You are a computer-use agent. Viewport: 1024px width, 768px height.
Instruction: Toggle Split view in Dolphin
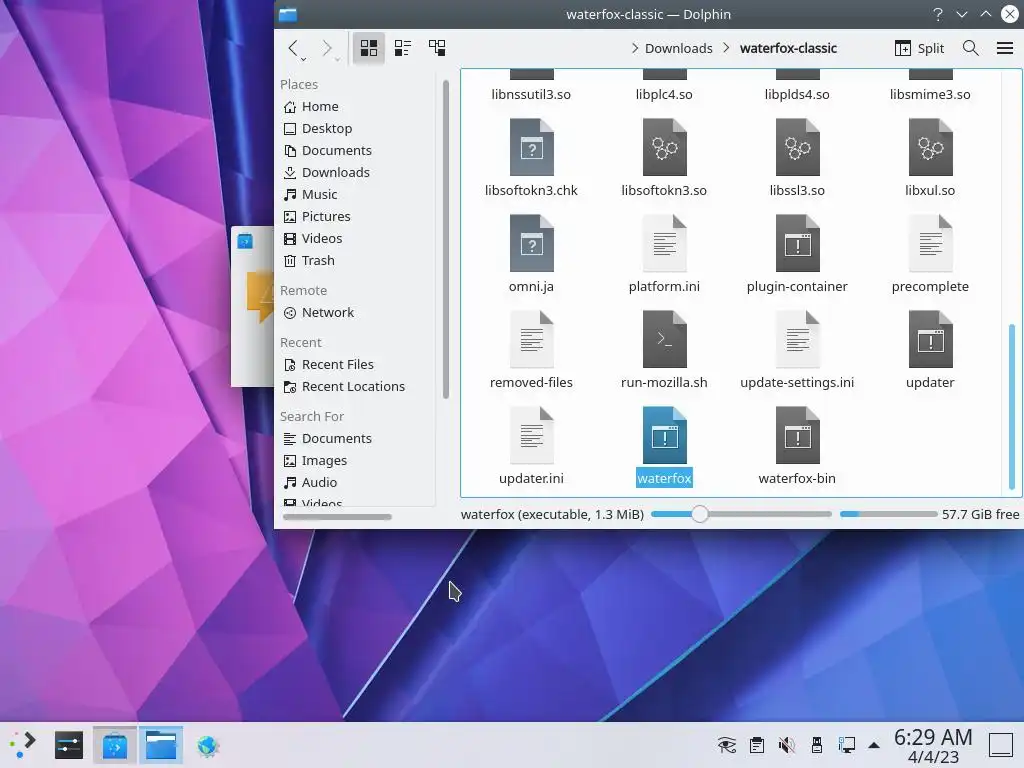(x=920, y=48)
